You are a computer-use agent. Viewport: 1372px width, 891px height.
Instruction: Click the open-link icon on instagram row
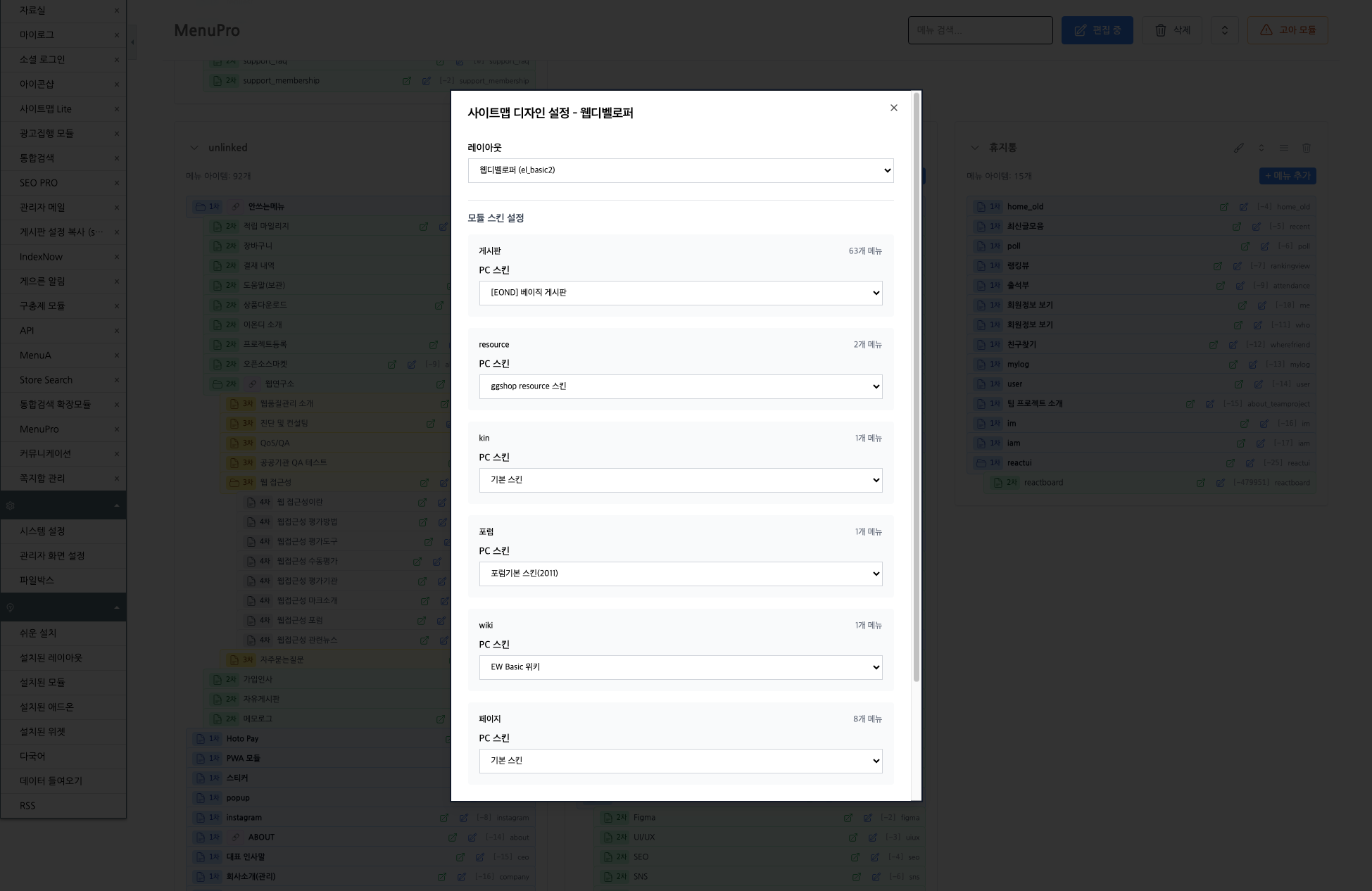(x=443, y=818)
